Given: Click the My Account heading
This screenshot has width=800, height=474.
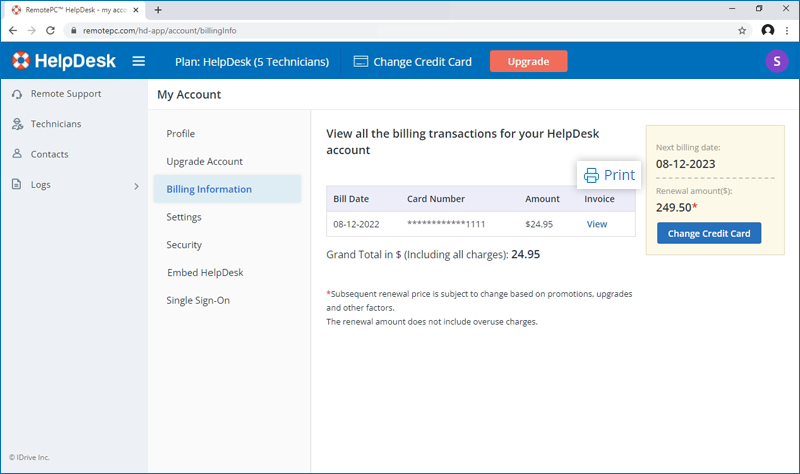Looking at the screenshot, I should (x=189, y=94).
